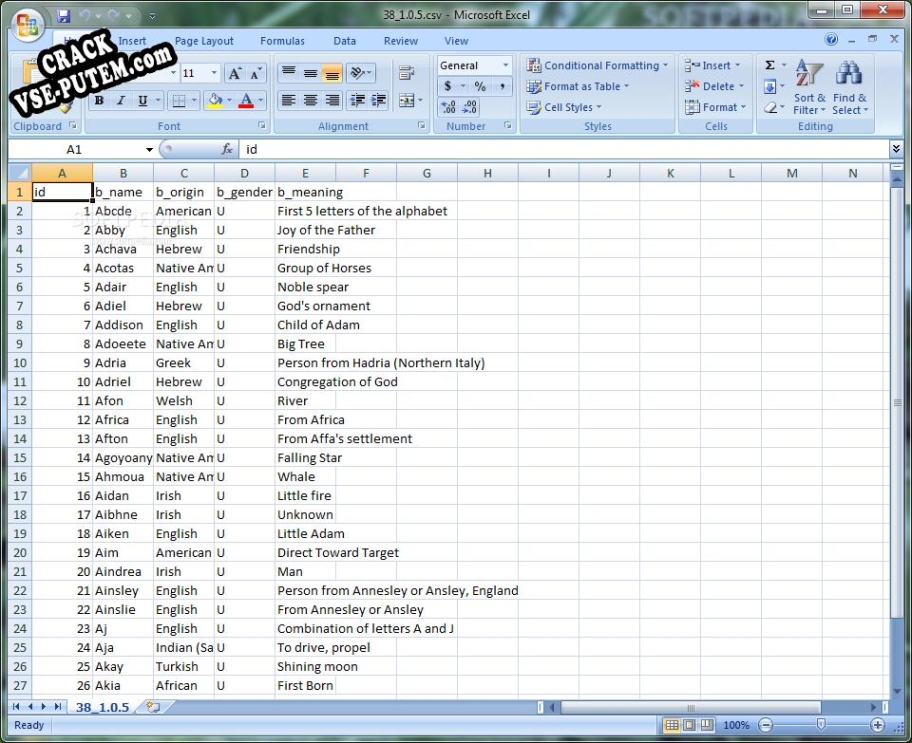This screenshot has height=743, width=912.
Task: Click the Grow Font icon
Action: 234,73
